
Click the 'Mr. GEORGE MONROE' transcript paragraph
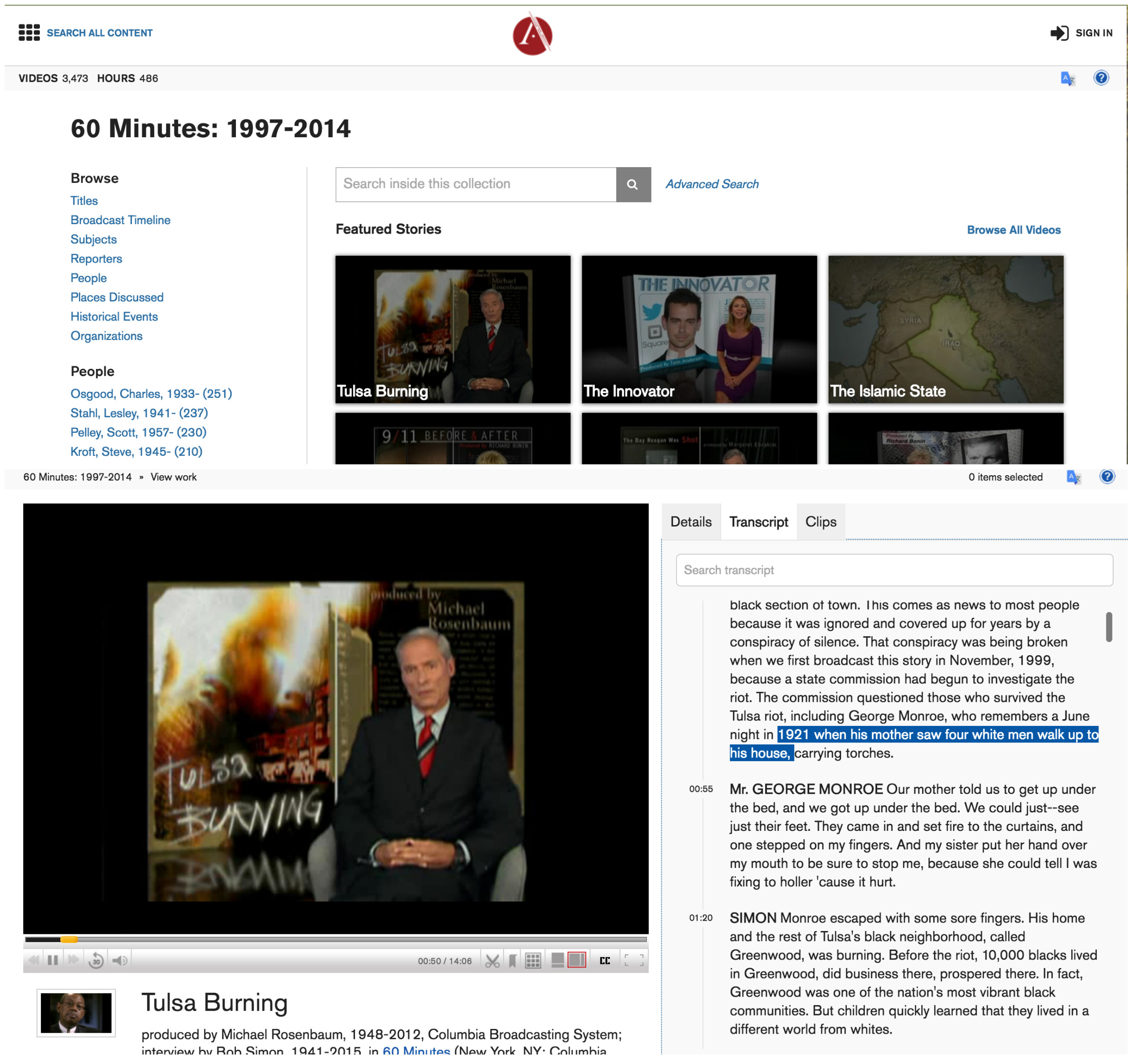tap(913, 836)
